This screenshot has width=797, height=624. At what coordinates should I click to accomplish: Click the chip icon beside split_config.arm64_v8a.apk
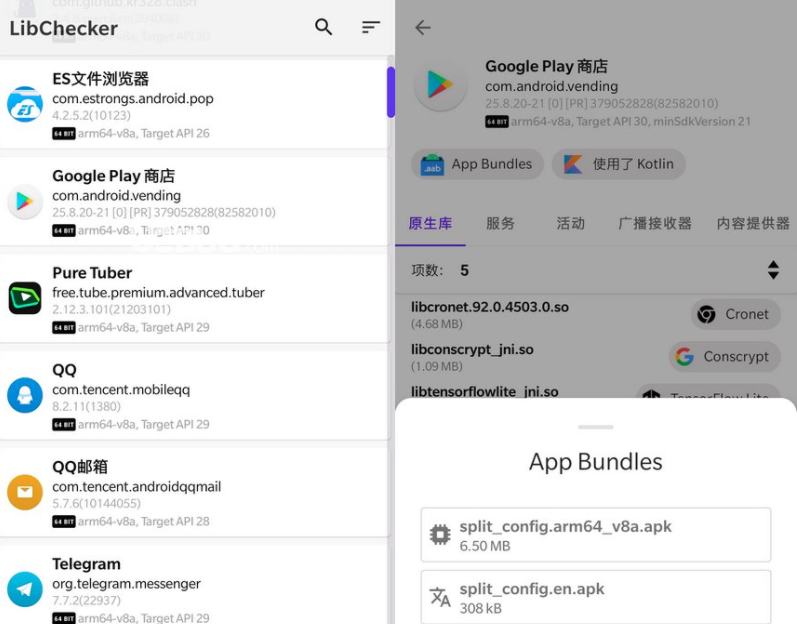tap(440, 535)
